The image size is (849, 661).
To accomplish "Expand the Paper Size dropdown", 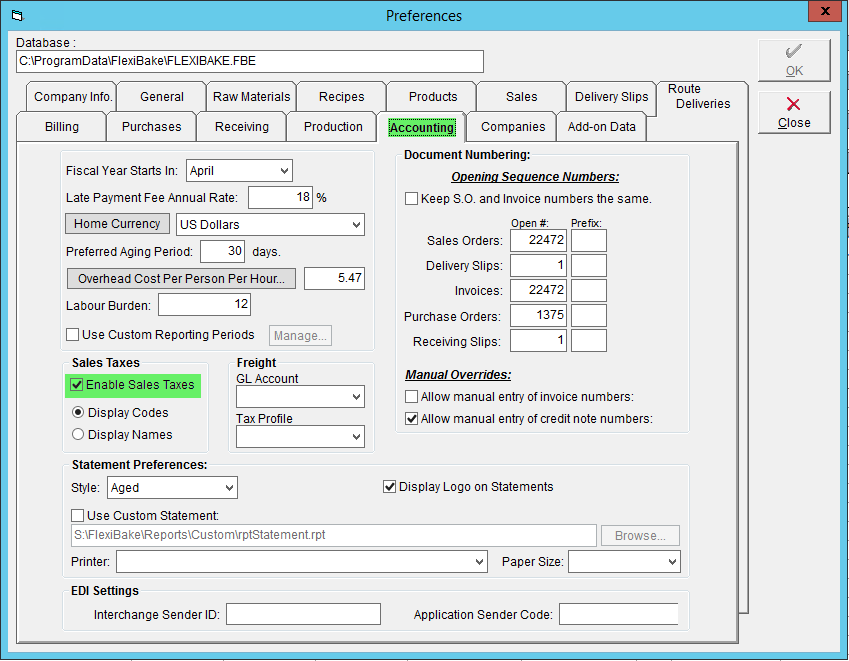I will [672, 562].
